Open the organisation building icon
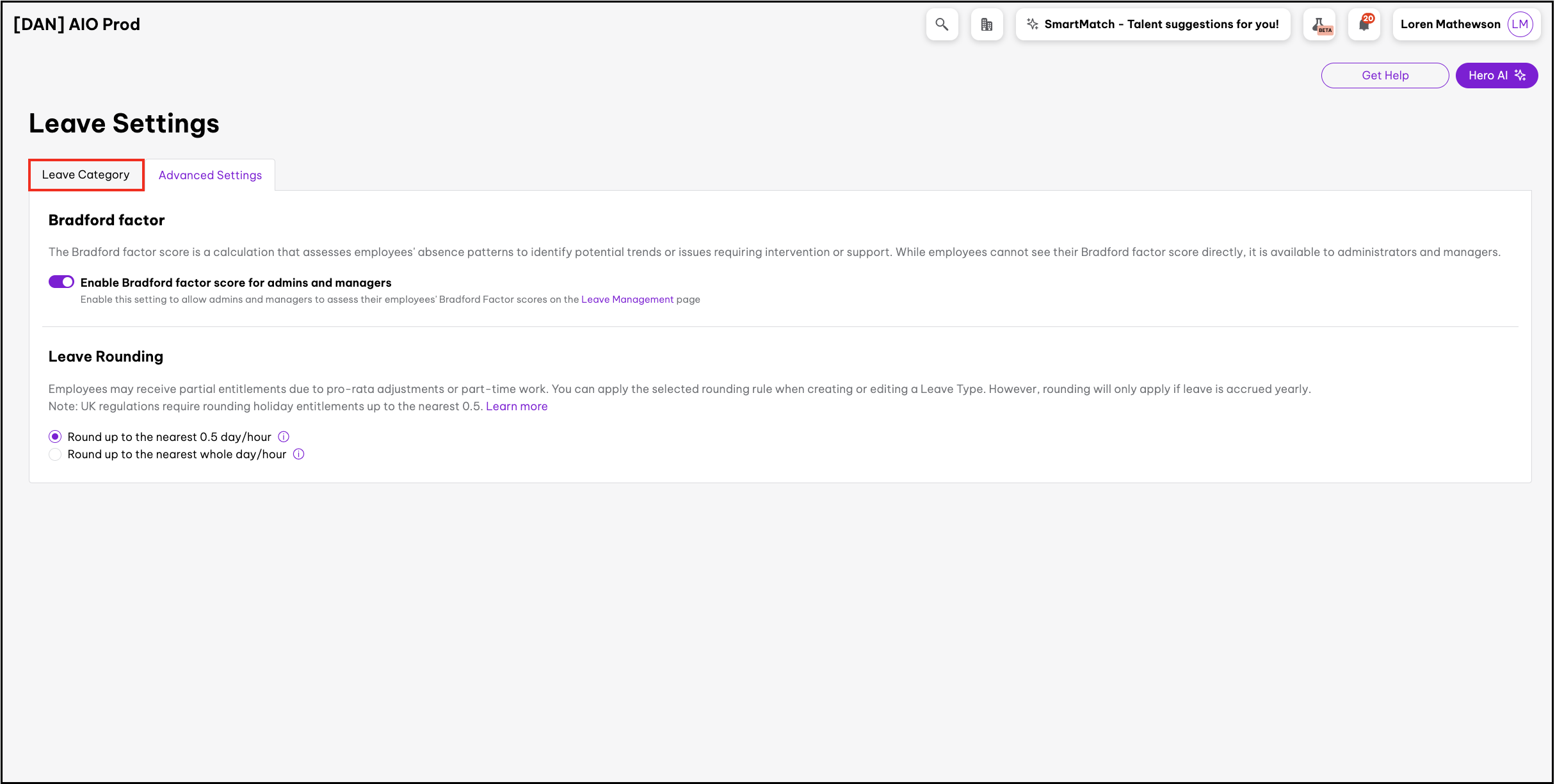Image resolution: width=1555 pixels, height=784 pixels. (987, 24)
